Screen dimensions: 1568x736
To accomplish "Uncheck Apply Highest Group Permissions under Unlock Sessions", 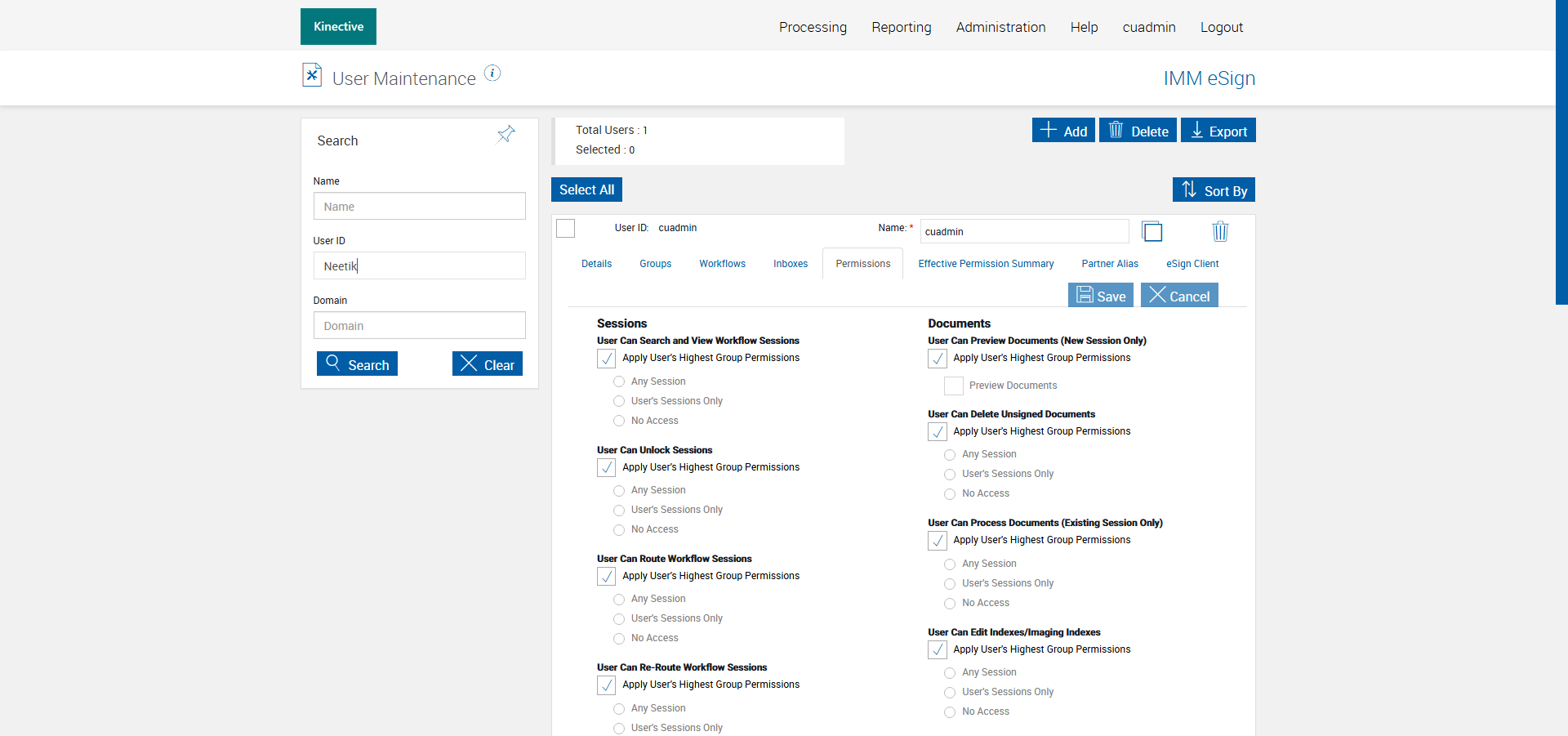I will coord(607,467).
